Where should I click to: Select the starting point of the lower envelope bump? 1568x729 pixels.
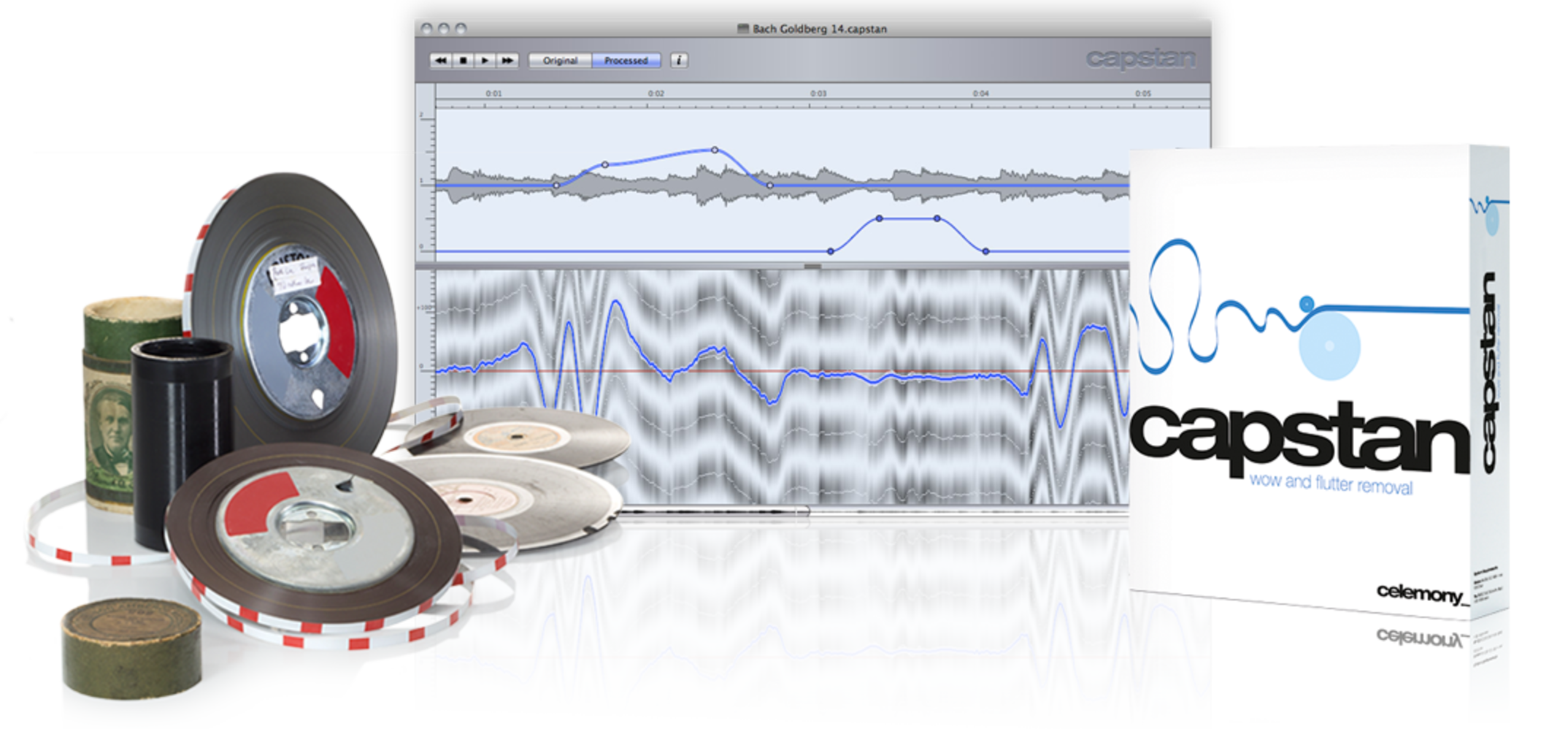pos(831,251)
